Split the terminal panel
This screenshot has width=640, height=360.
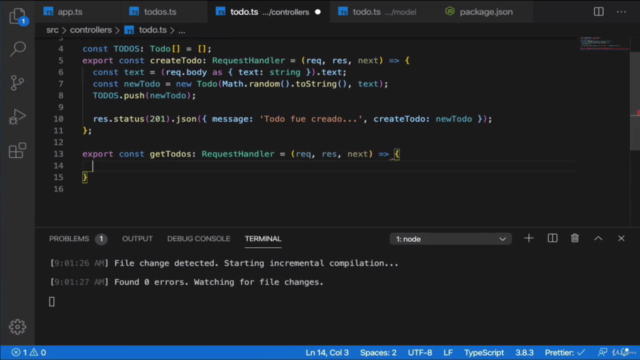coord(552,238)
